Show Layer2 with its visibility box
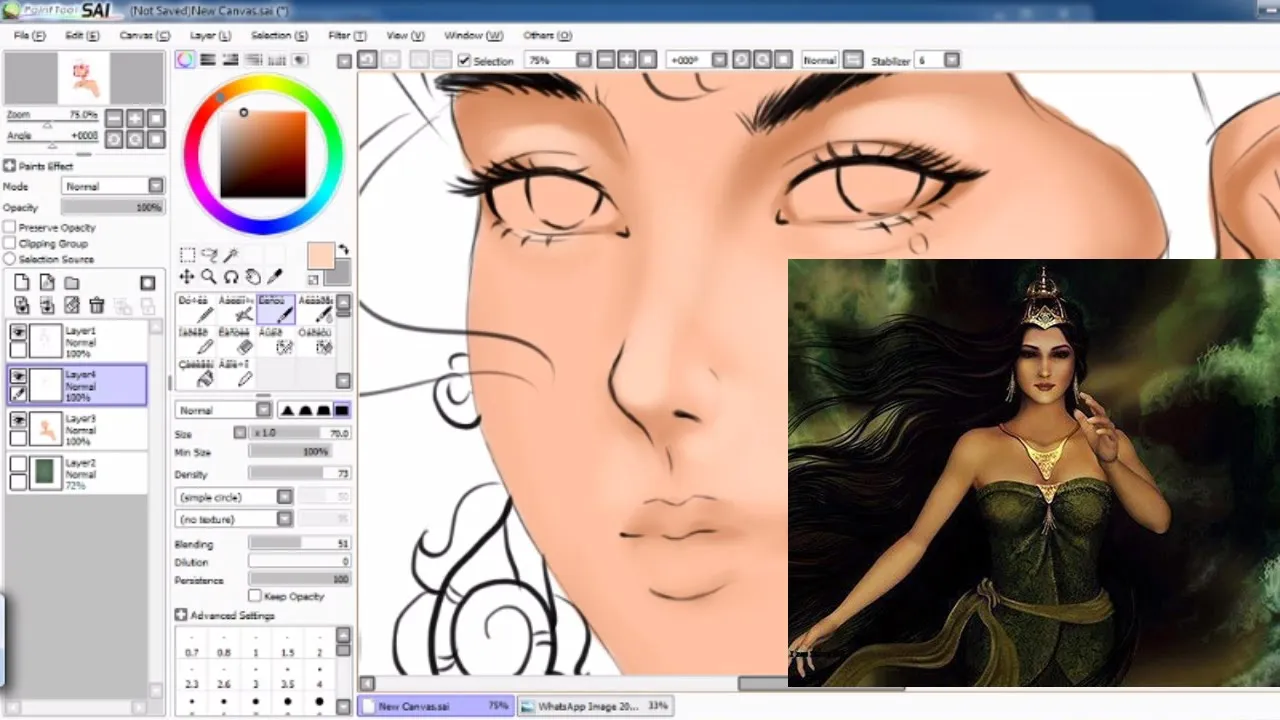The image size is (1280, 720). tap(18, 464)
